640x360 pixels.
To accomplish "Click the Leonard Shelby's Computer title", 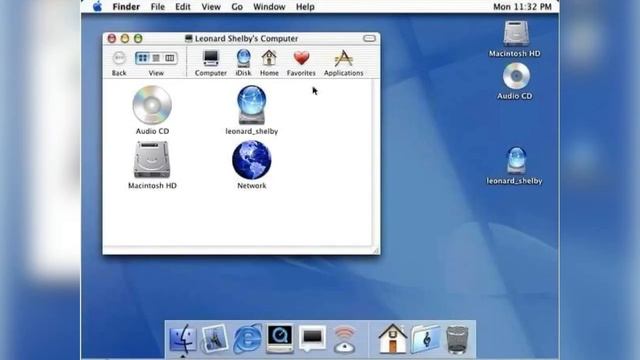I will (x=246, y=38).
